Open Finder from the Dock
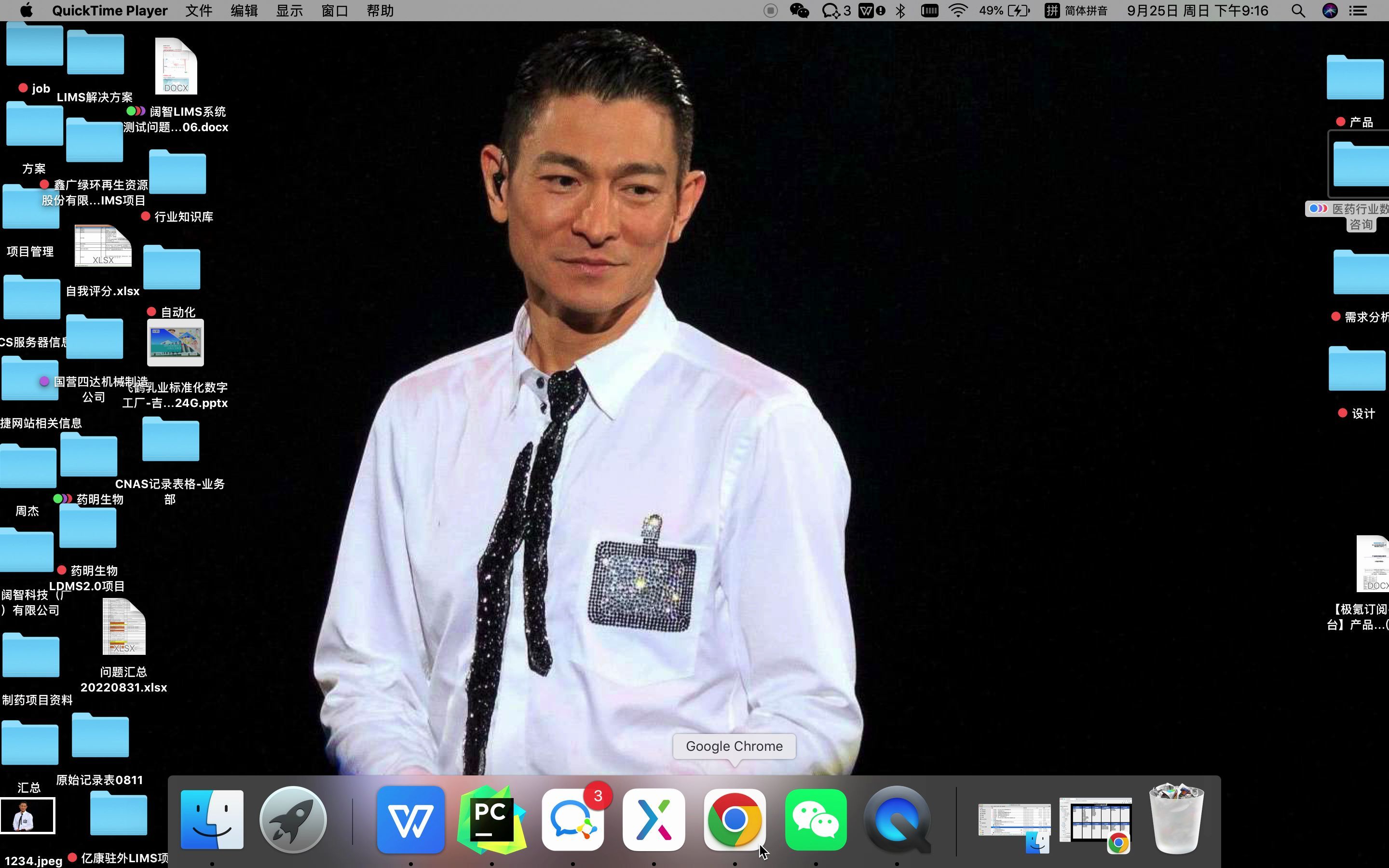Screen dimensions: 1389x868 pos(212,819)
